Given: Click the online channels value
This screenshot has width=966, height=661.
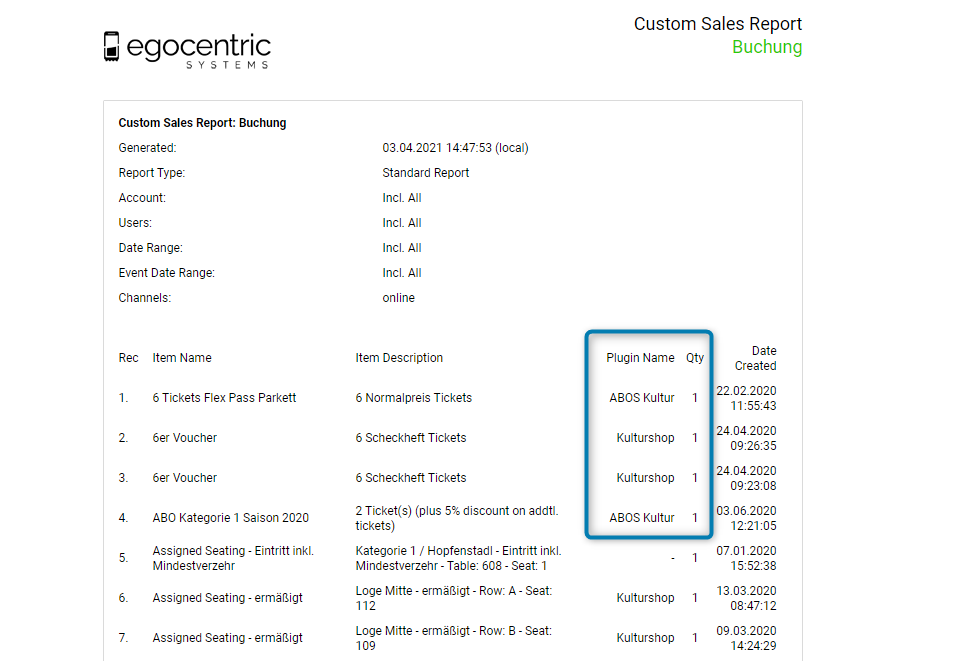Looking at the screenshot, I should point(398,298).
